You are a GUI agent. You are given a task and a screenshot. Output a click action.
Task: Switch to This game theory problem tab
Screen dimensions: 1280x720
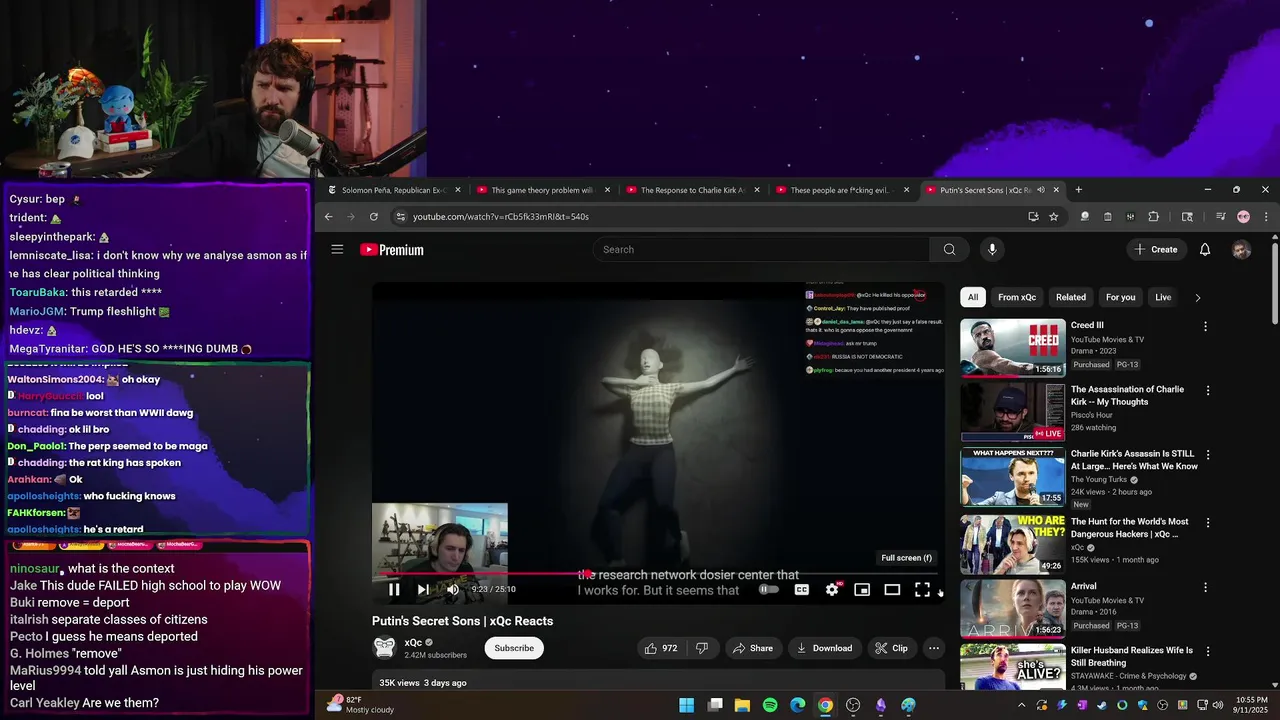coord(543,190)
